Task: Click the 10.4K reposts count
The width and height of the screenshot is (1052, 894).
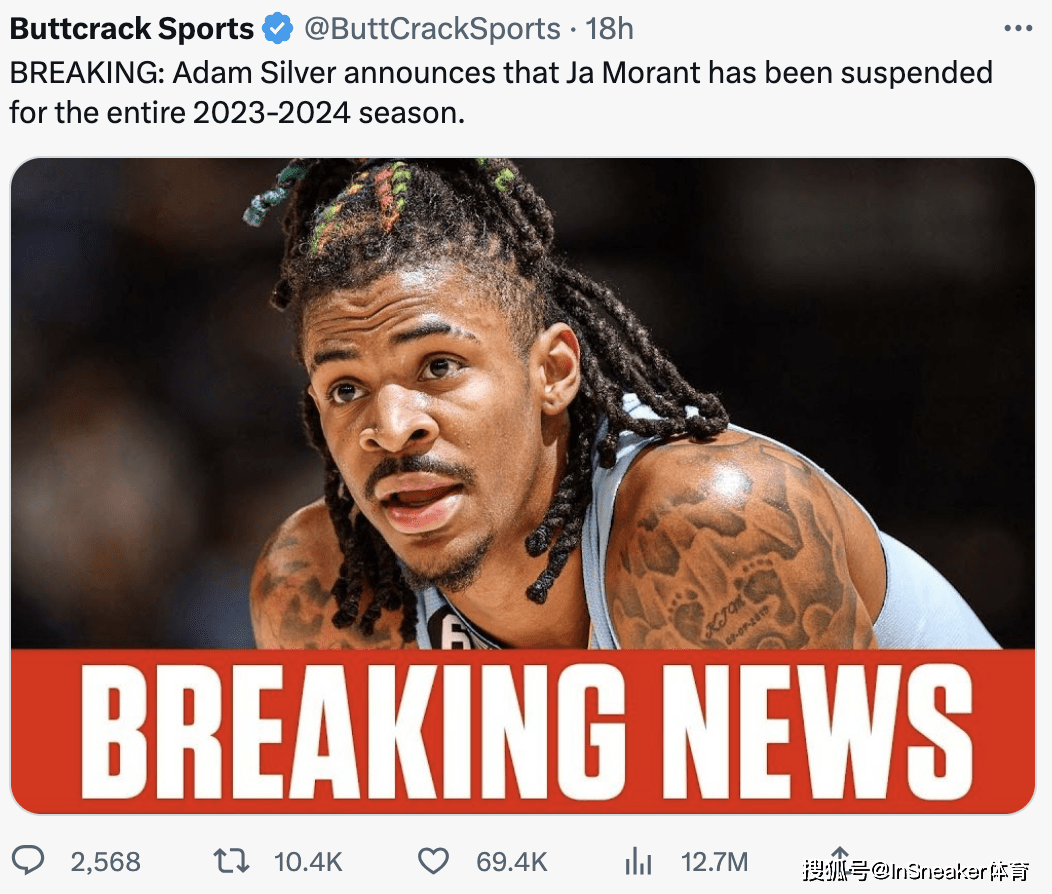Action: (308, 862)
